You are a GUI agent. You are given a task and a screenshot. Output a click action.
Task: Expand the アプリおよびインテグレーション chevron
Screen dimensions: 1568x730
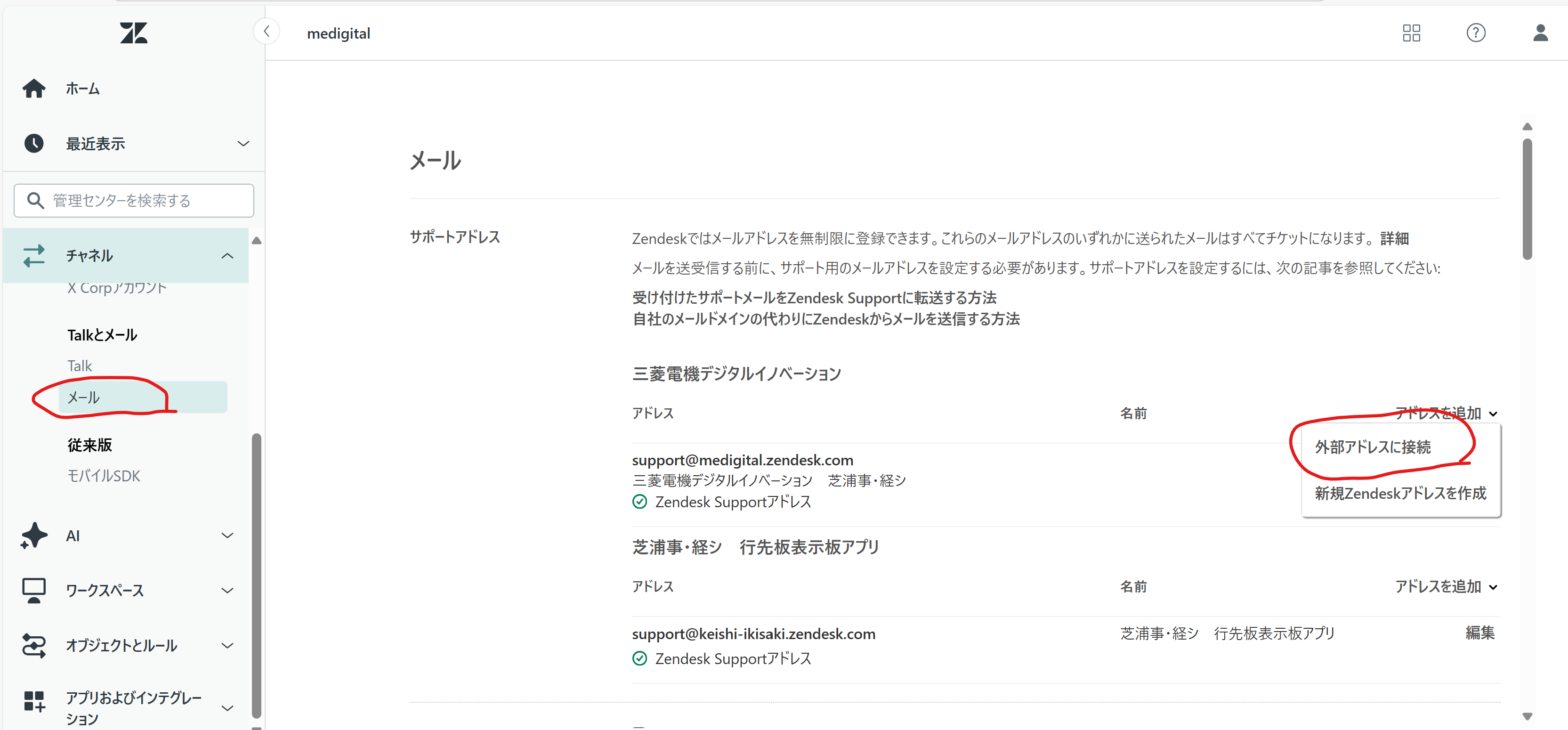[x=227, y=708]
